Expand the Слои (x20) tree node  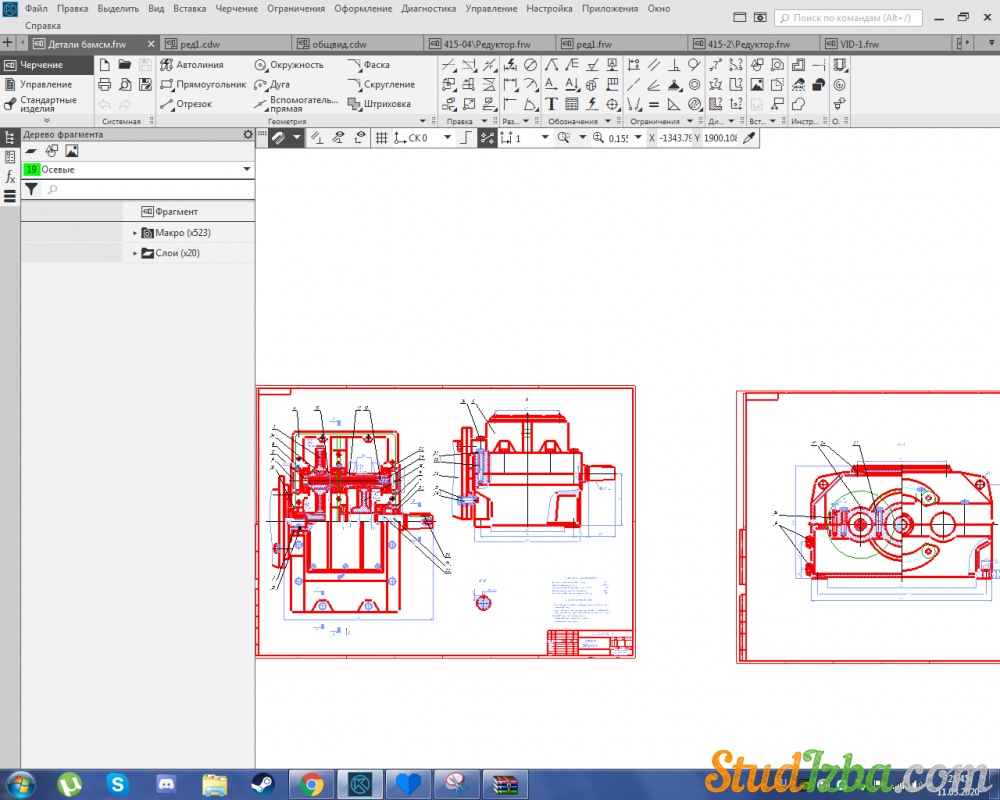click(135, 254)
